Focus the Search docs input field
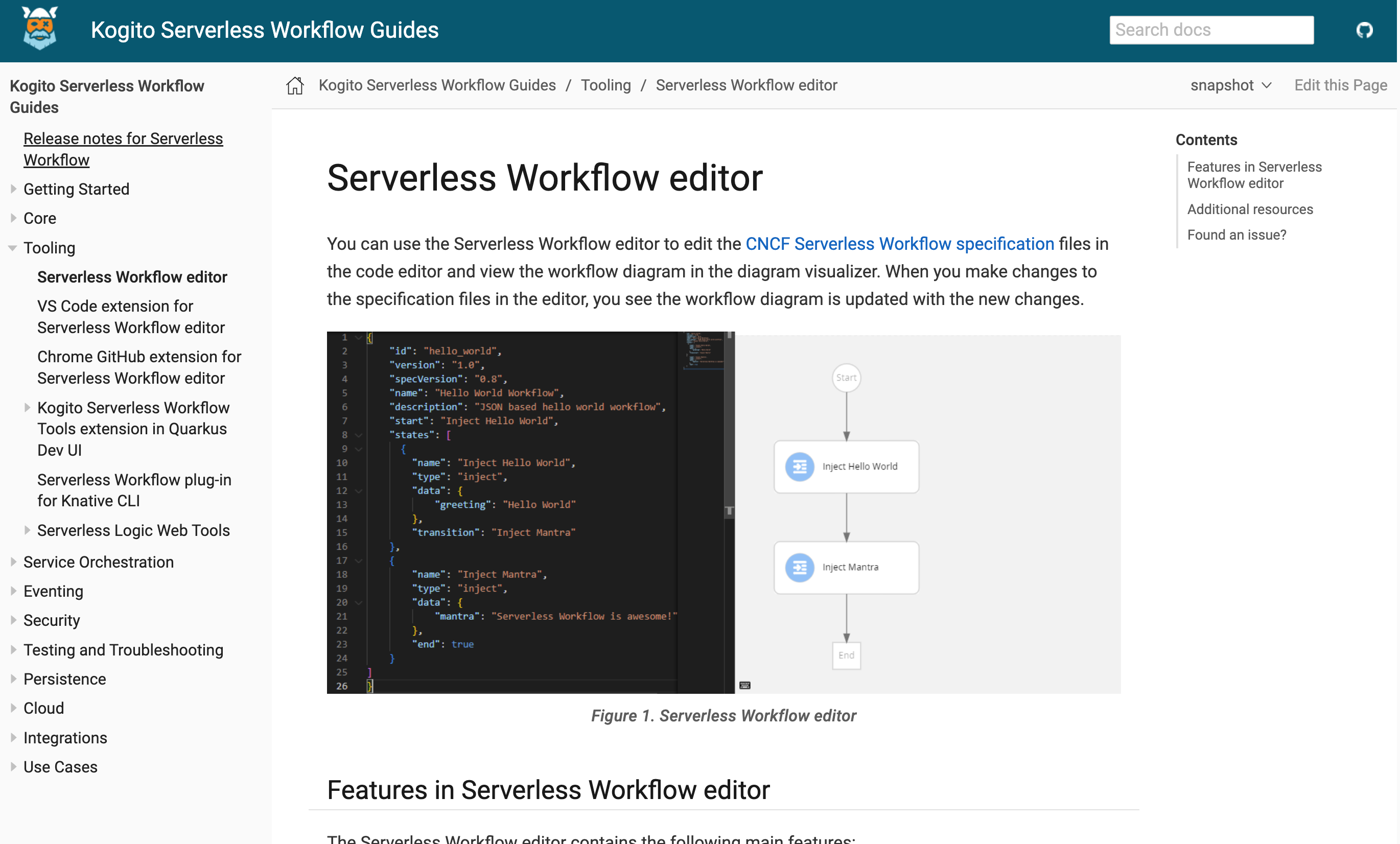The height and width of the screenshot is (844, 1400). coord(1211,30)
